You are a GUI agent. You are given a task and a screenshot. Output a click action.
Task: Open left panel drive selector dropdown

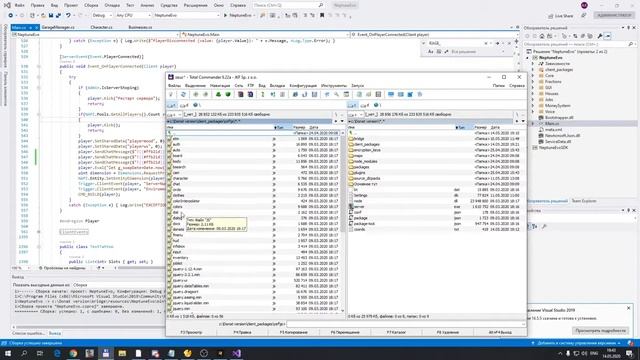(174, 115)
